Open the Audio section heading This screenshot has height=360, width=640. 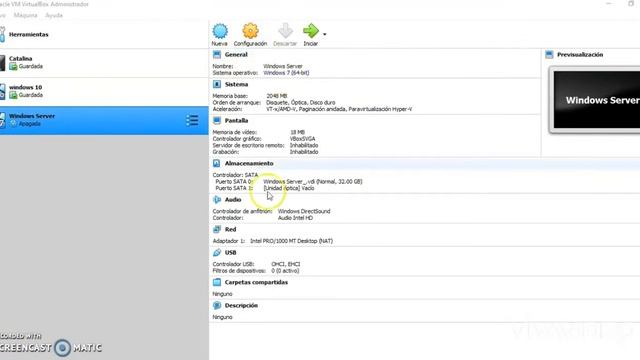[233, 200]
